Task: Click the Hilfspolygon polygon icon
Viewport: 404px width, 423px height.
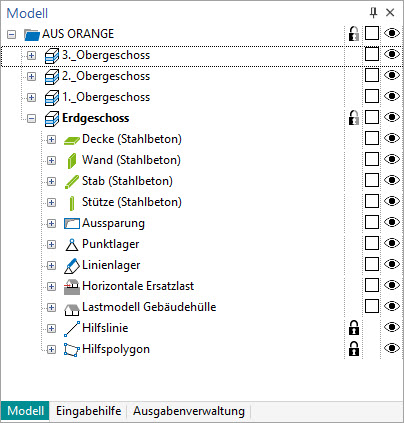Action: 72,350
